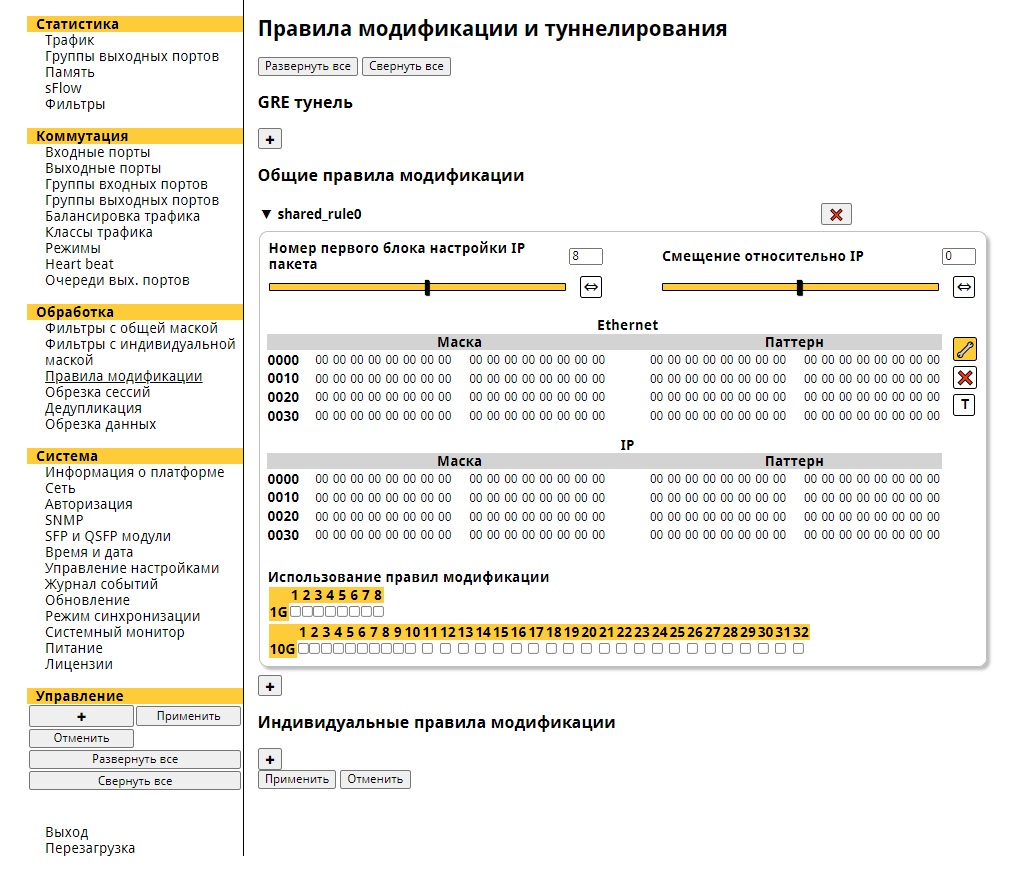The width and height of the screenshot is (1025, 881).
Task: Toggle 10G port 12 checkbox
Action: tap(445, 648)
